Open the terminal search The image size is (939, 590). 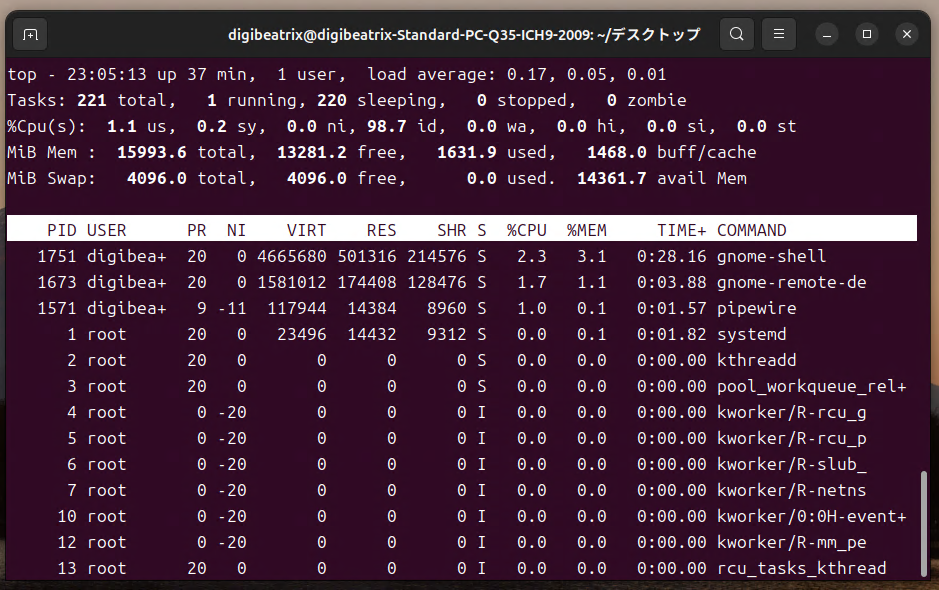click(736, 33)
